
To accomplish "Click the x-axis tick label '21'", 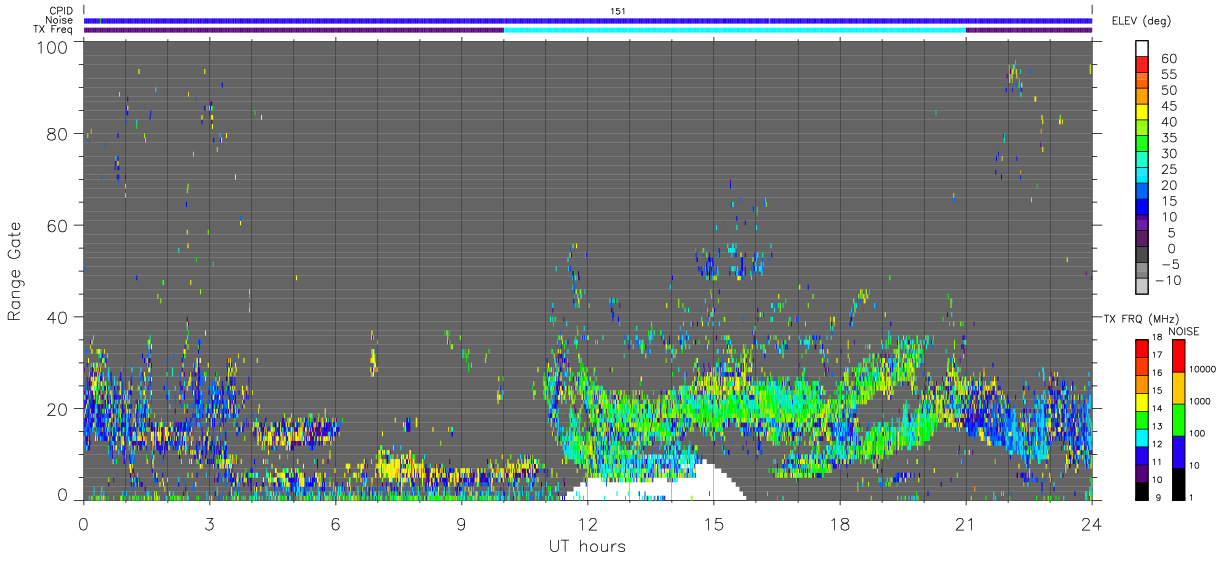I will (x=965, y=524).
